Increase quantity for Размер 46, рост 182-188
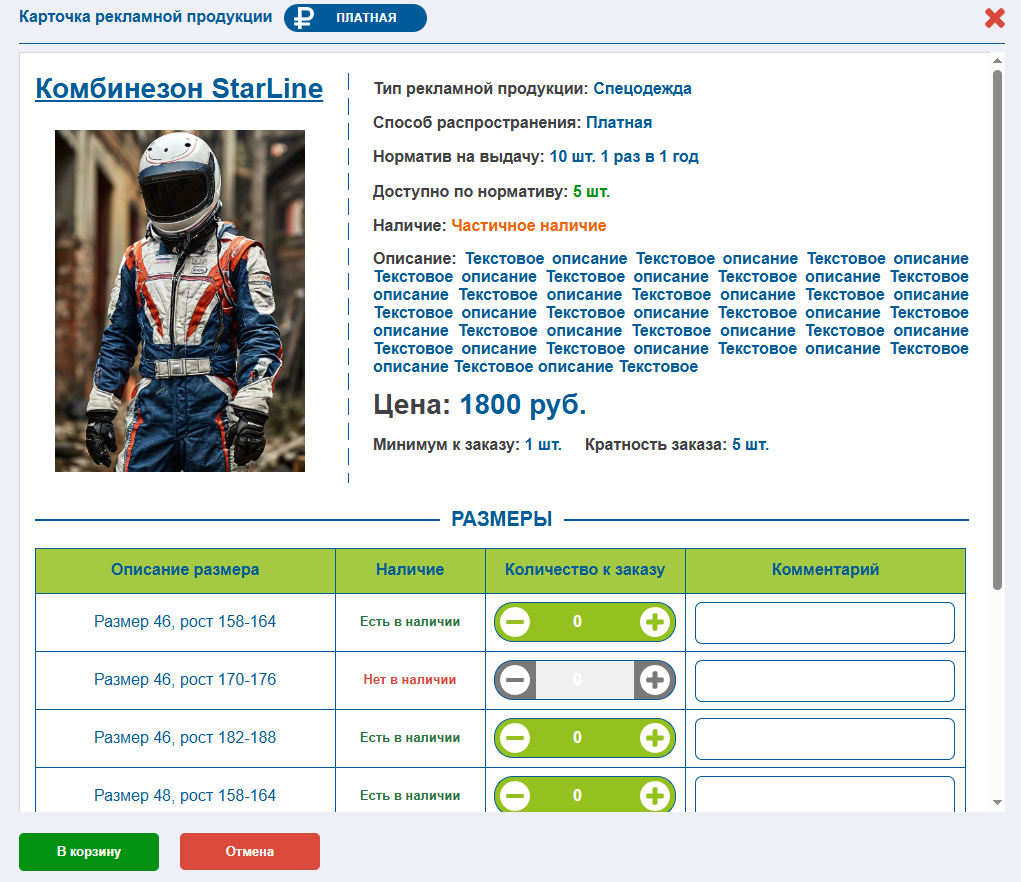Image resolution: width=1021 pixels, height=882 pixels. (654, 738)
